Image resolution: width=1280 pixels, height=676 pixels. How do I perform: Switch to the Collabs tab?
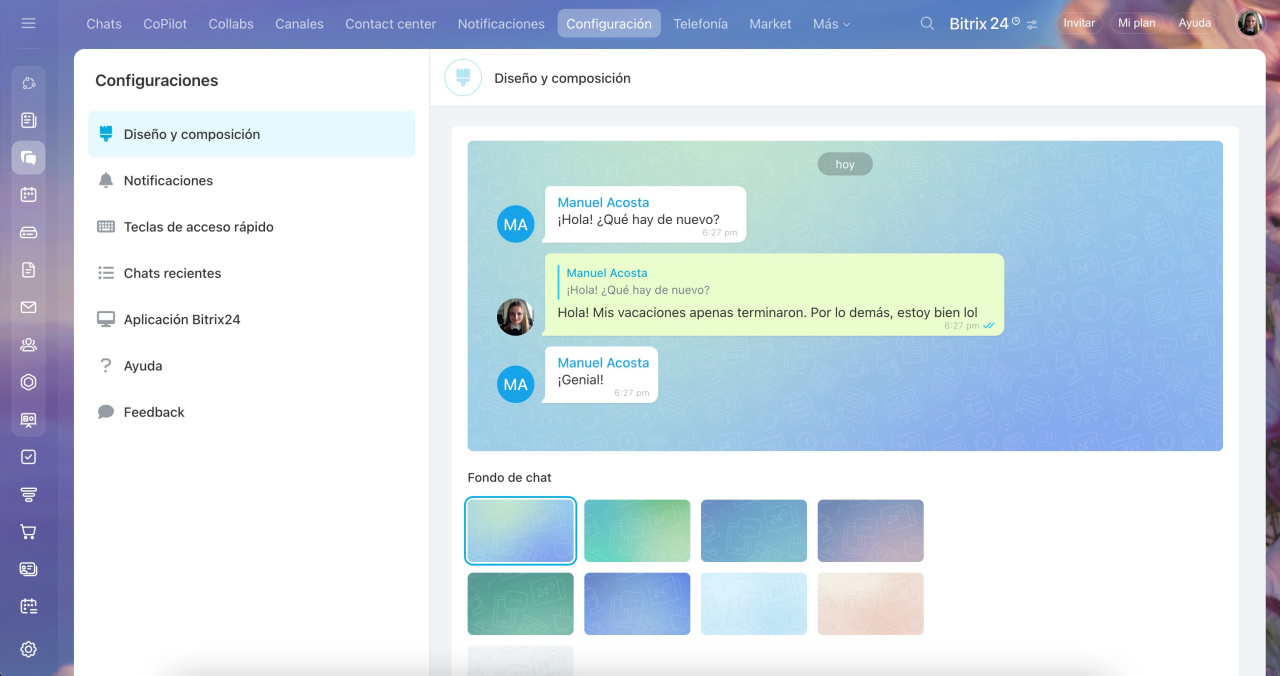pos(231,23)
